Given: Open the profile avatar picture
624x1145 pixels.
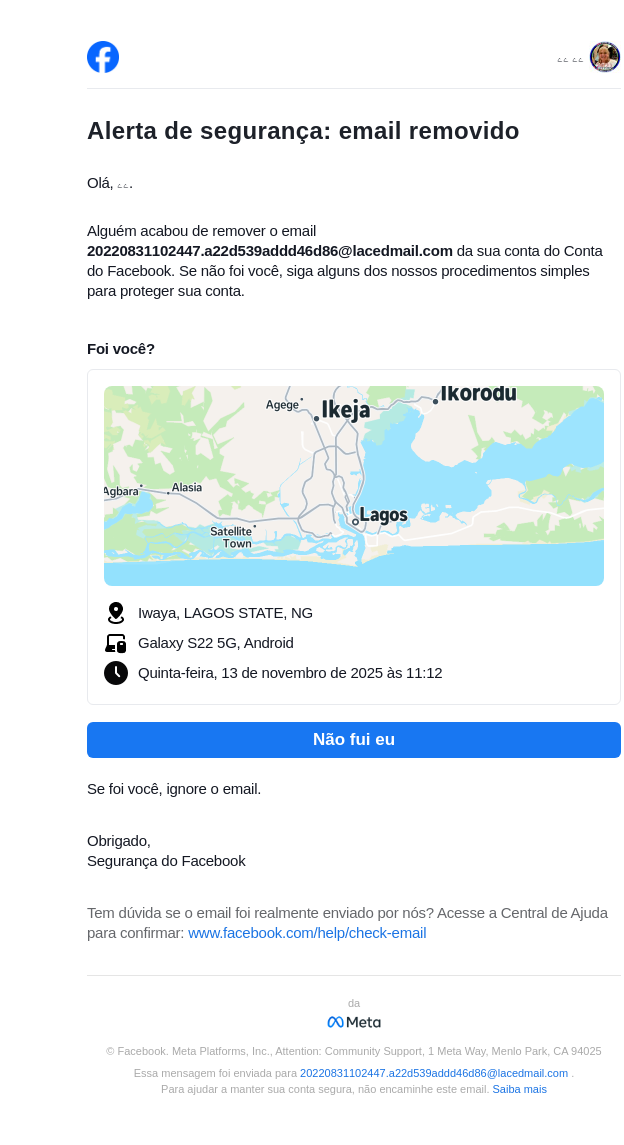Looking at the screenshot, I should (x=604, y=57).
